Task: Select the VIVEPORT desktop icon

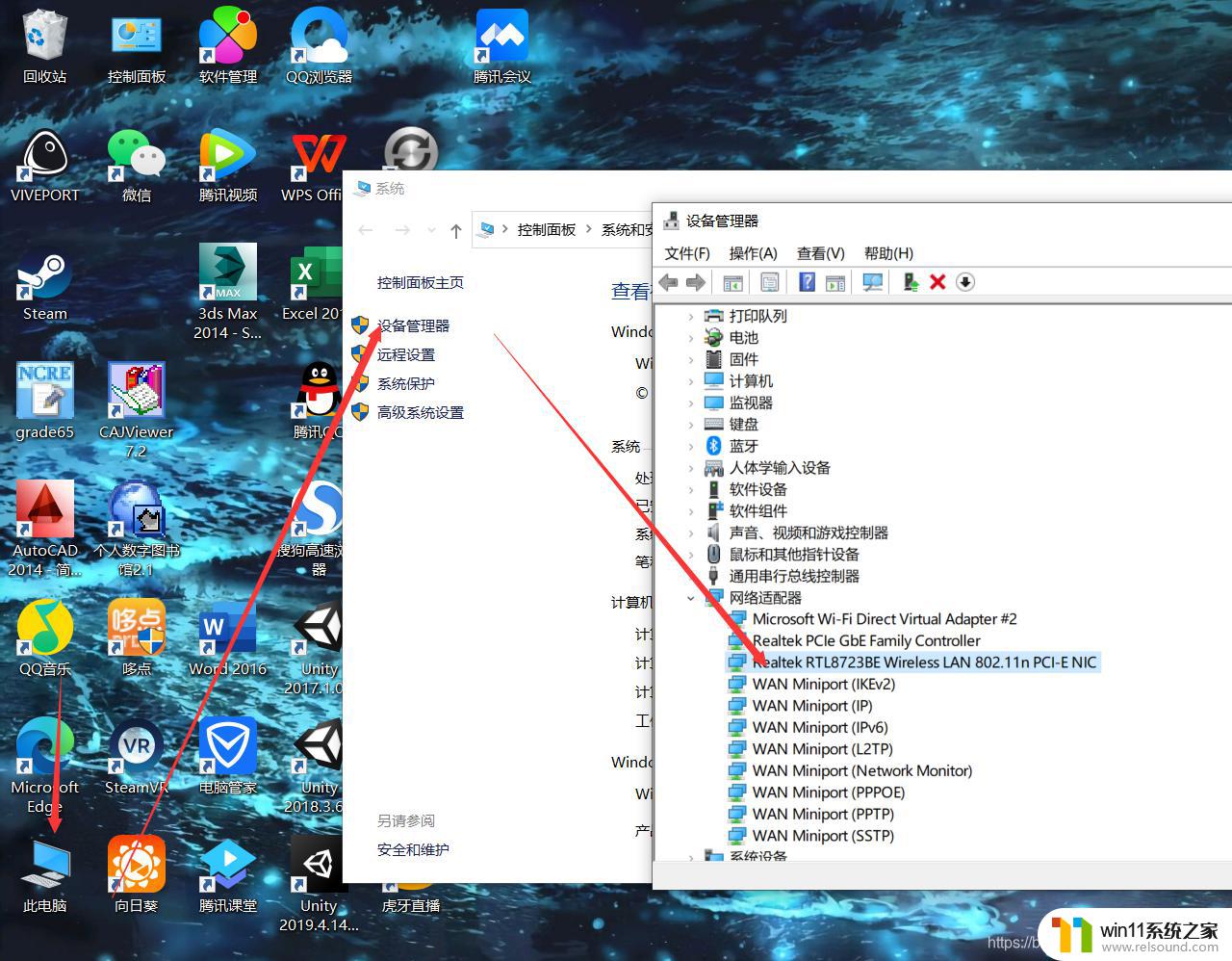Action: point(44,166)
